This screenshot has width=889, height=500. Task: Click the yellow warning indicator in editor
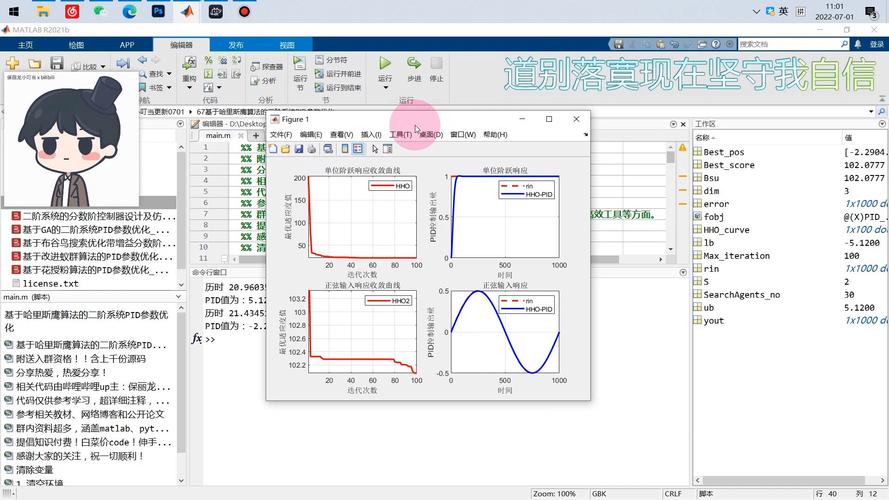(682, 148)
